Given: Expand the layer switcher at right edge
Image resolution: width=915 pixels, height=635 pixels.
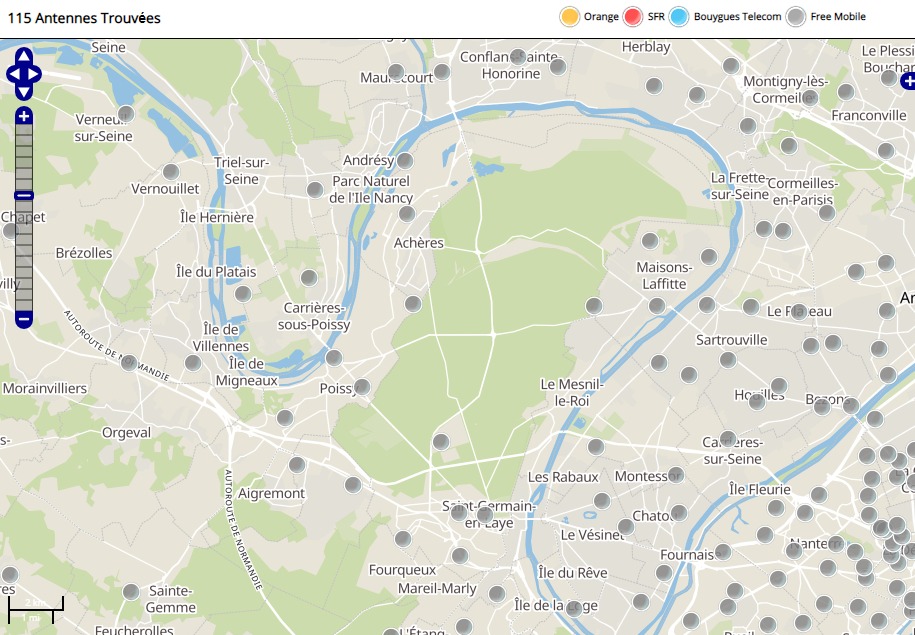Looking at the screenshot, I should point(907,80).
